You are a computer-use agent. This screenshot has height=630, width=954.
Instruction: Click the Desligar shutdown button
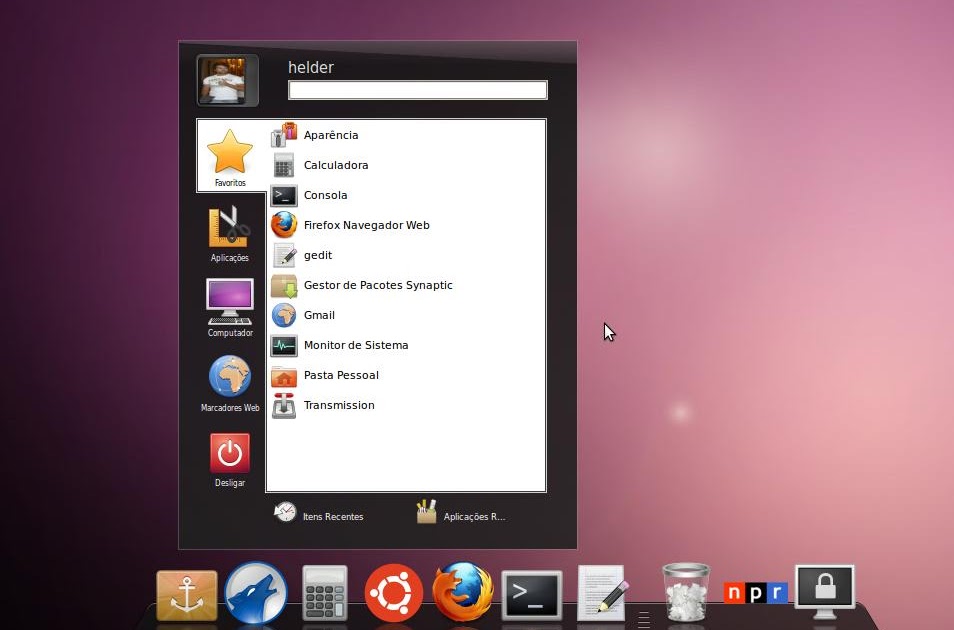(229, 457)
